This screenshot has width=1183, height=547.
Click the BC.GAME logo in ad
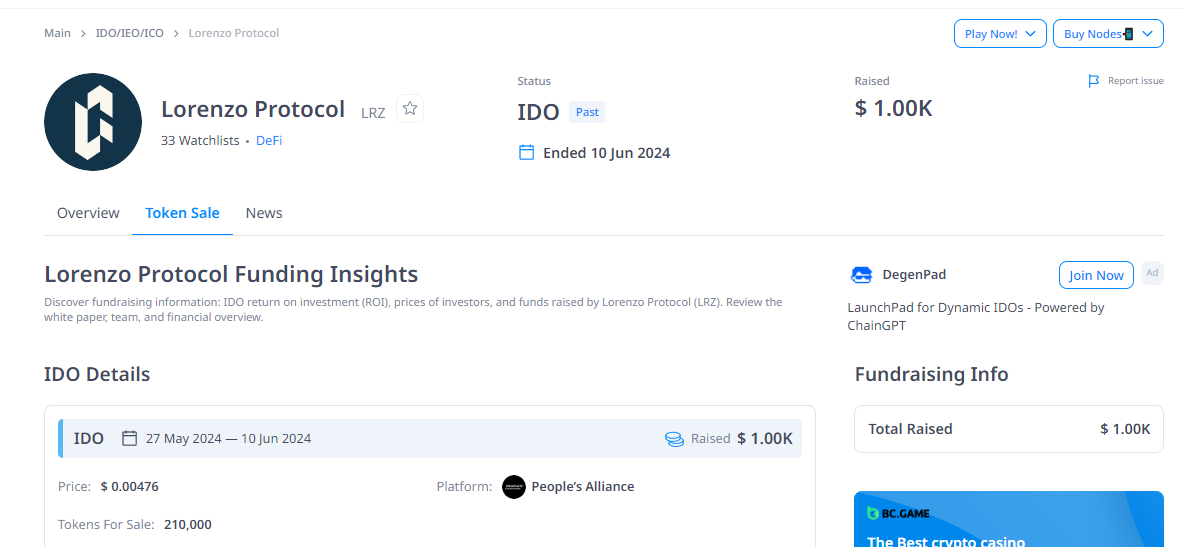click(x=899, y=514)
